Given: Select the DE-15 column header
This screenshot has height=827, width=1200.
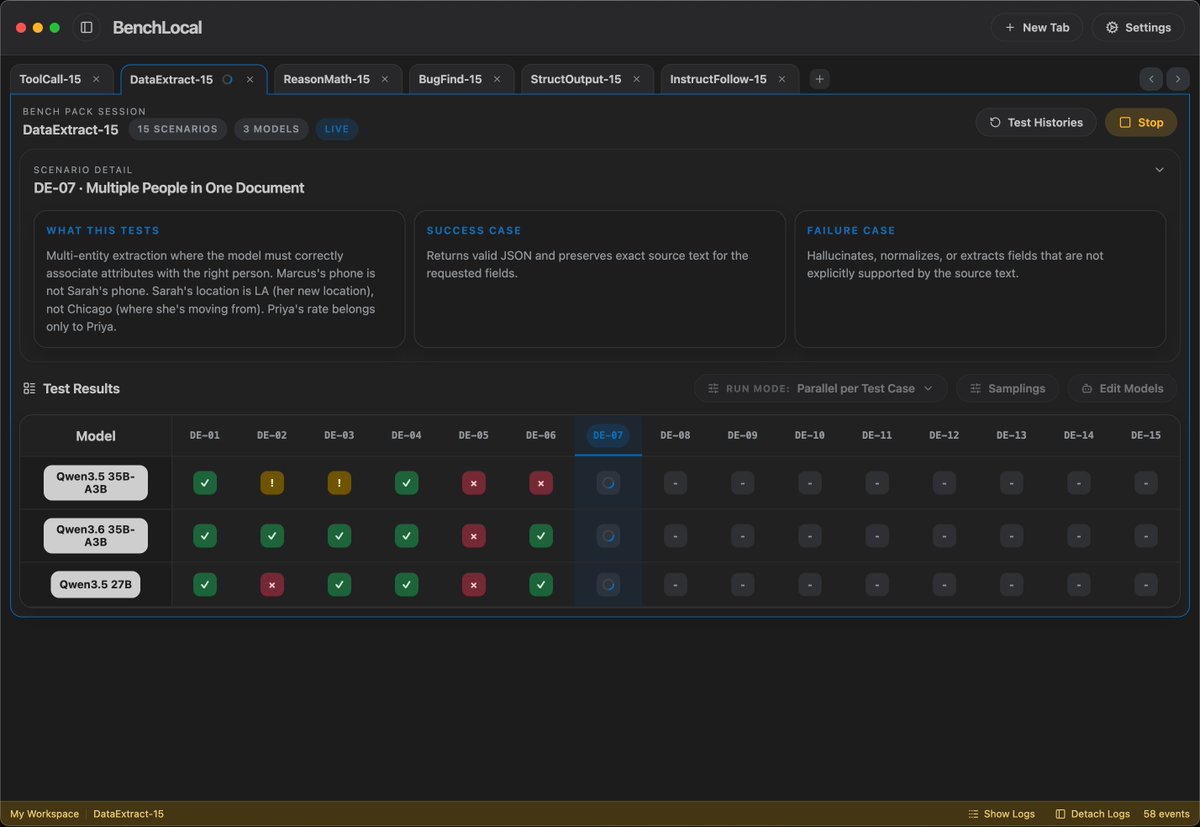Looking at the screenshot, I should (x=1146, y=435).
